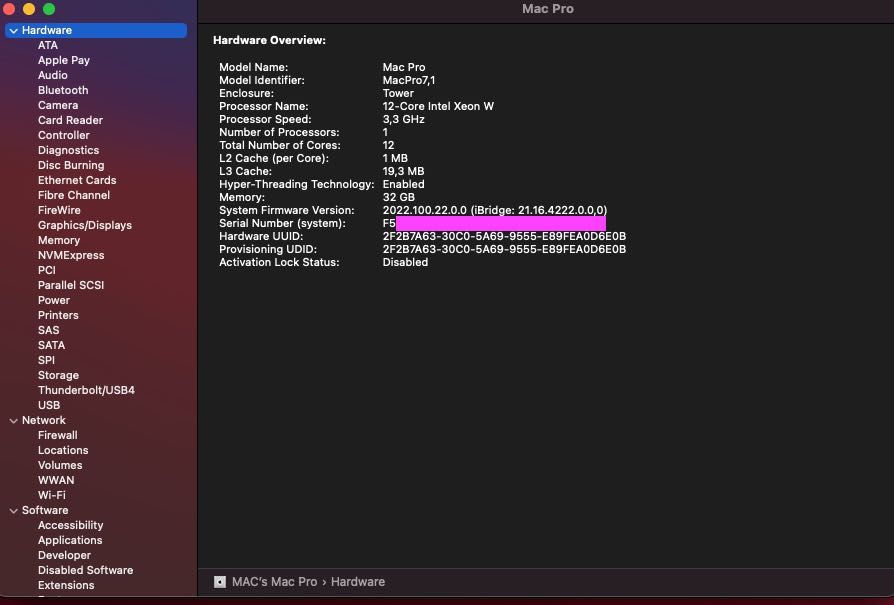This screenshot has height=605, width=894.
Task: Select Camera in the sidebar
Action: [58, 105]
